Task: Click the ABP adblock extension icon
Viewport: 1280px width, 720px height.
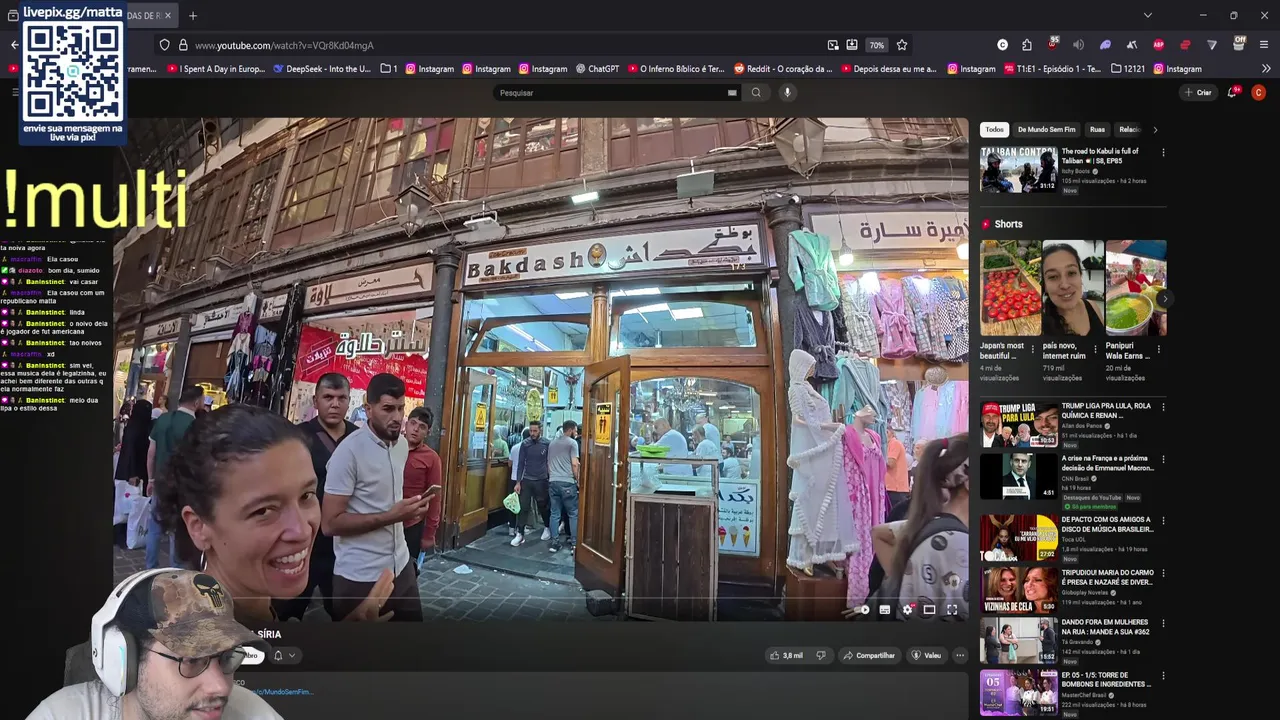Action: pyautogui.click(x=1158, y=45)
